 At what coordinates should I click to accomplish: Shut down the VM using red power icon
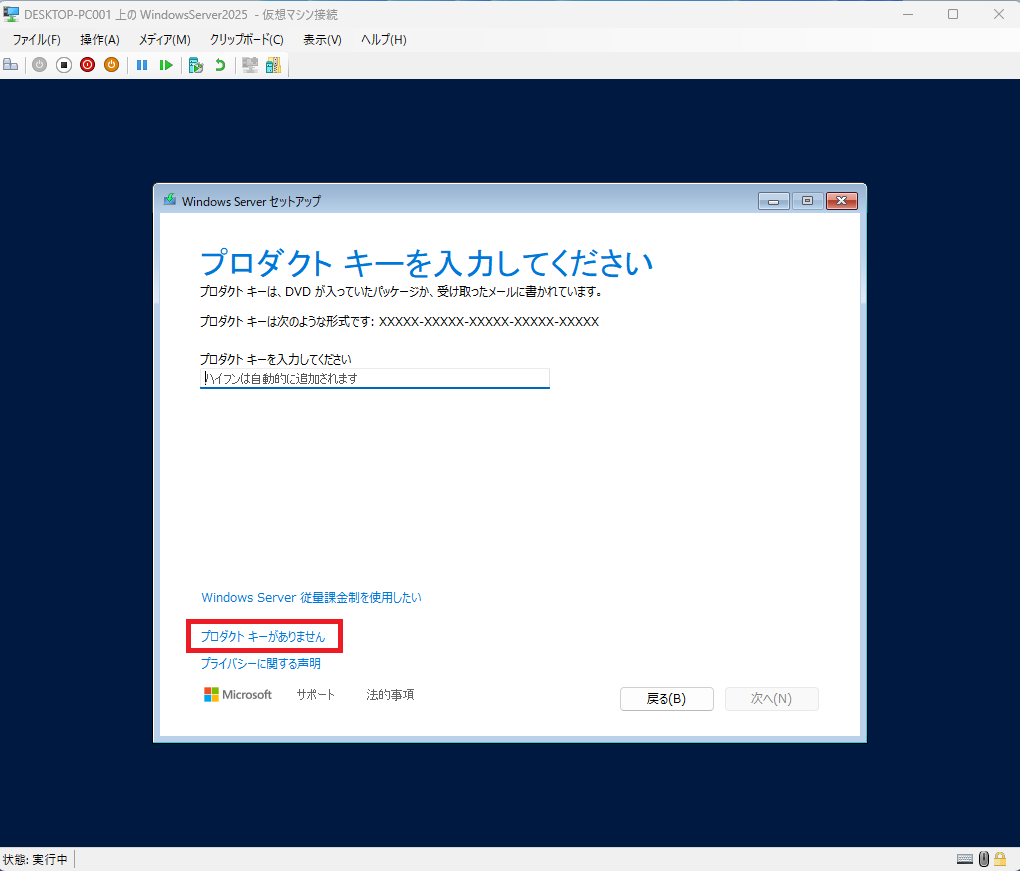click(87, 65)
